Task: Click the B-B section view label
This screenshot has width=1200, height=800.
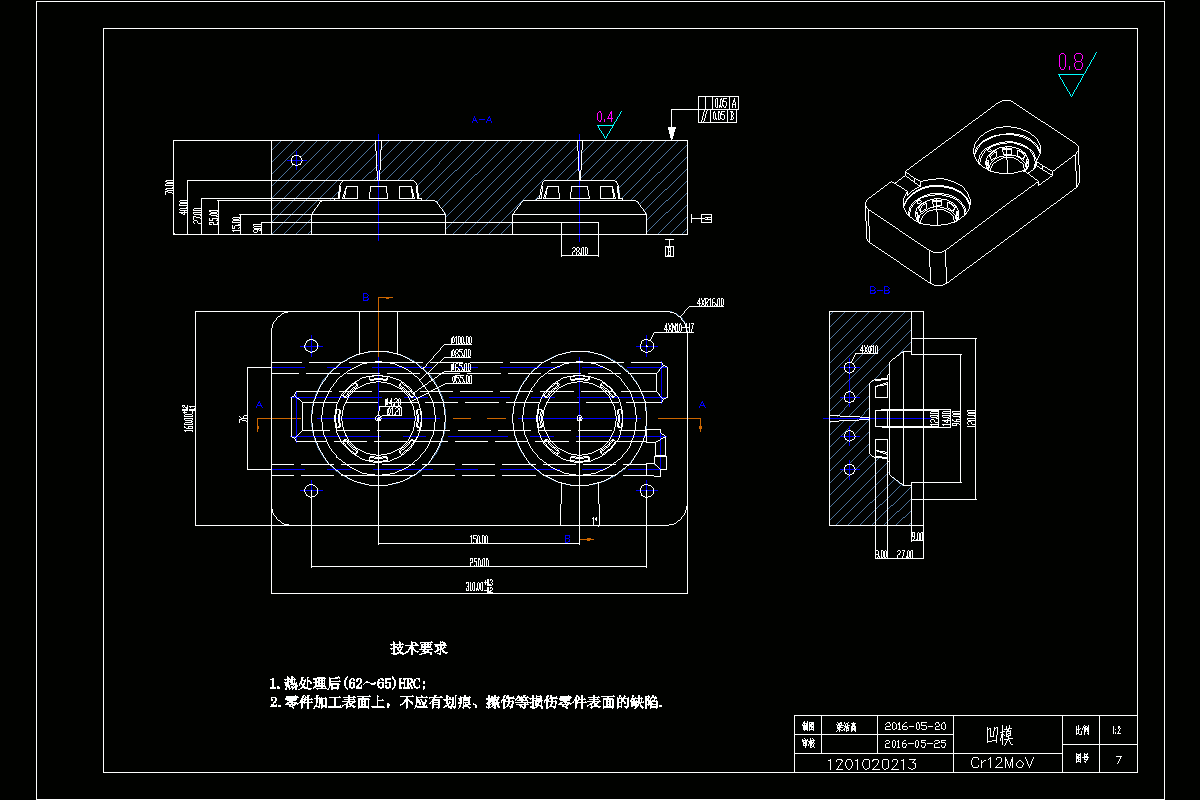Action: tap(880, 290)
